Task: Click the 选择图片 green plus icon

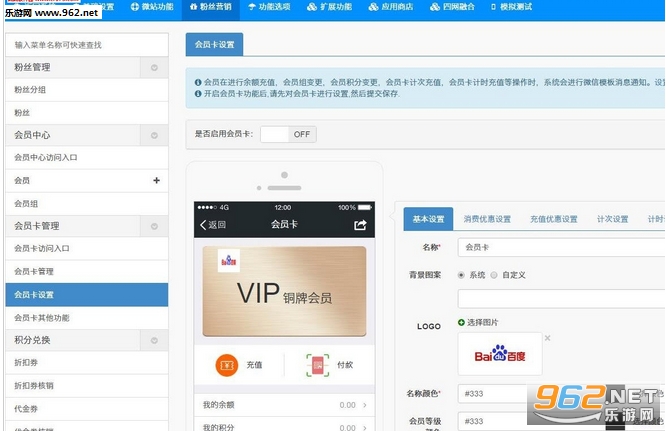Action: 461,322
